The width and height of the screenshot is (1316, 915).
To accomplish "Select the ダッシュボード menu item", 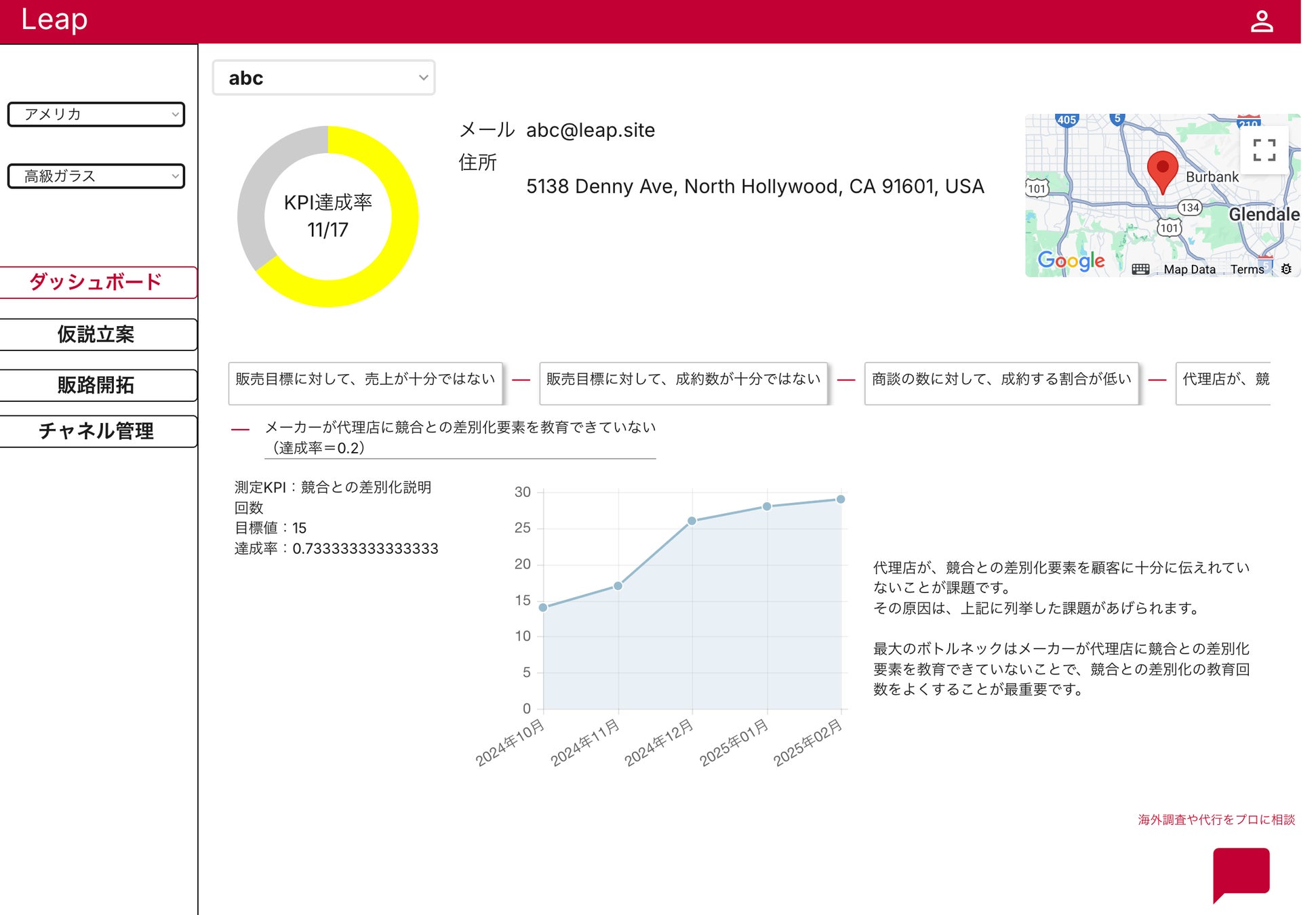I will pos(96,282).
